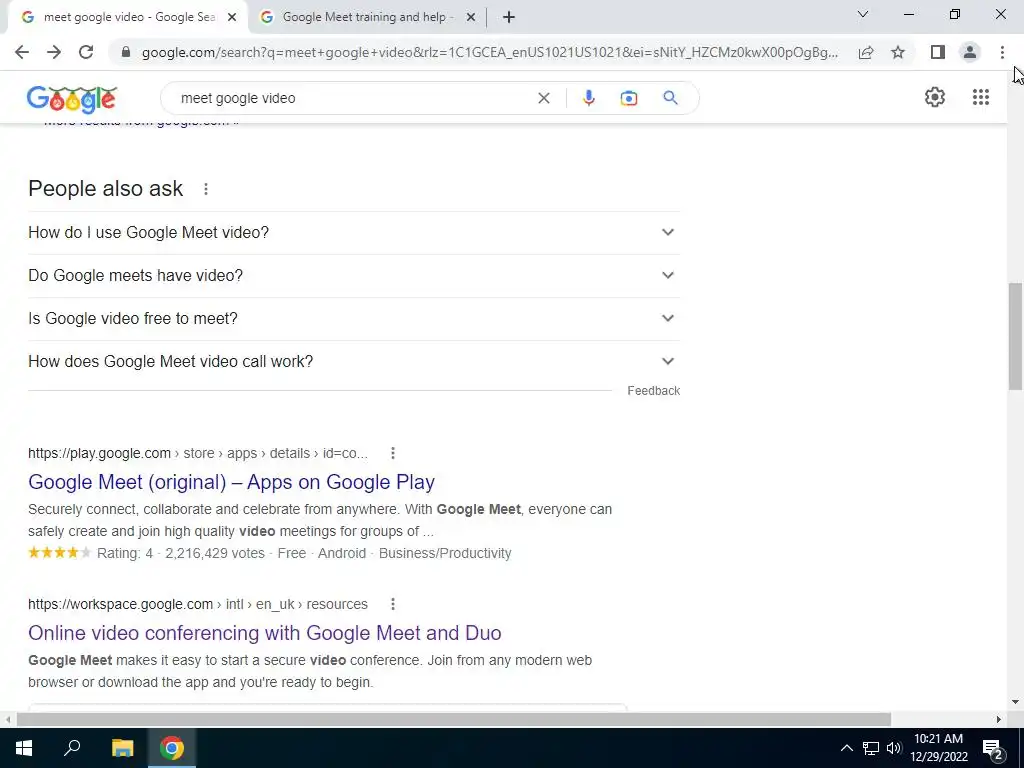
Task: Open options for workspace.google.com result
Action: (392, 604)
